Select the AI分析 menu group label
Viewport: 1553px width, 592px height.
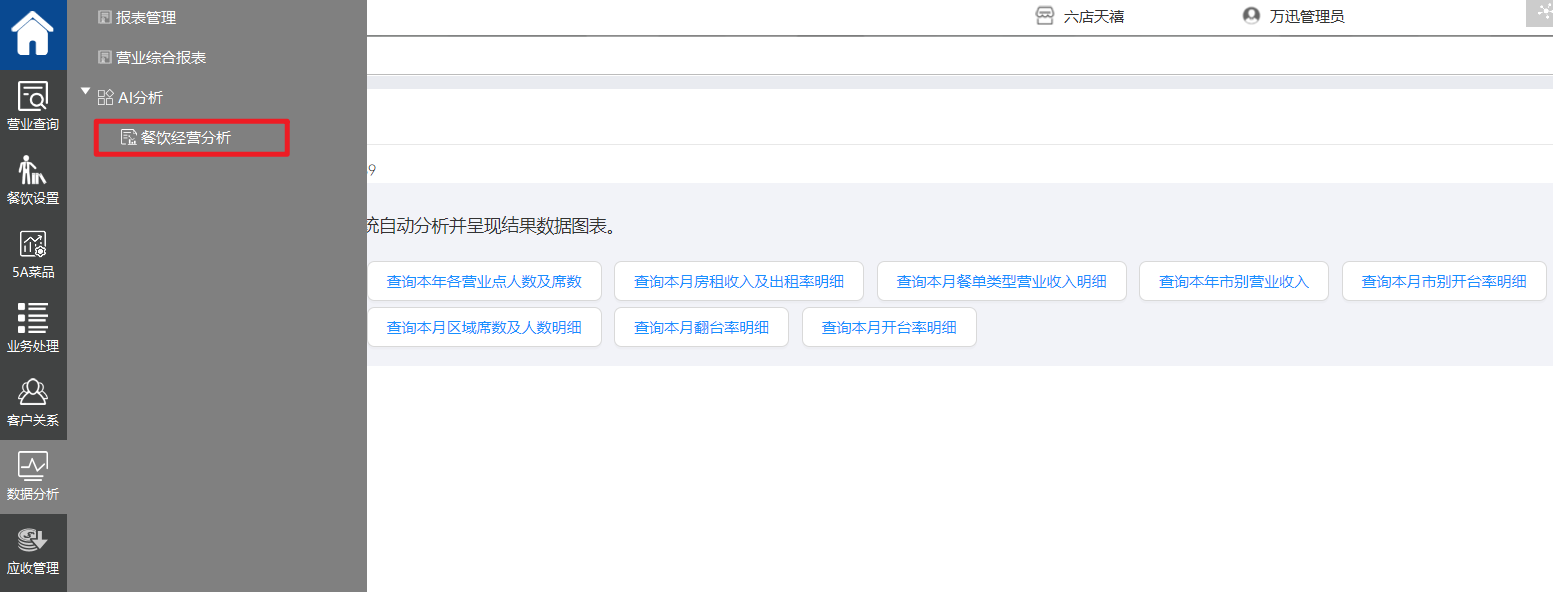pyautogui.click(x=140, y=97)
